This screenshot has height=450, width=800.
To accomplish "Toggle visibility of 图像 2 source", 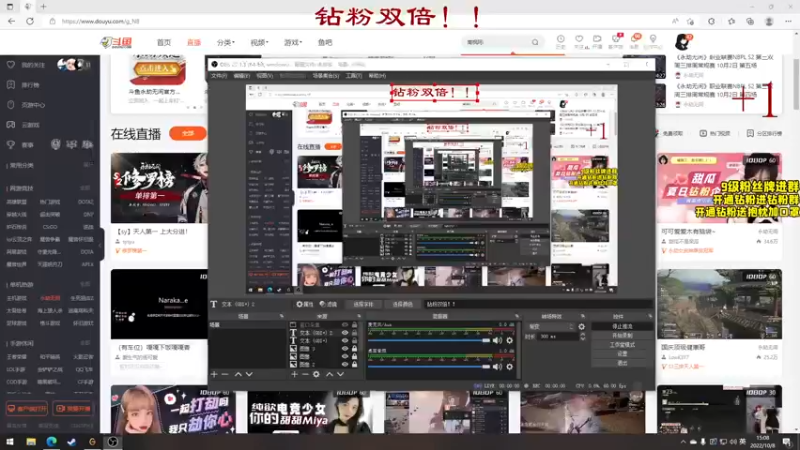I will coord(345,364).
